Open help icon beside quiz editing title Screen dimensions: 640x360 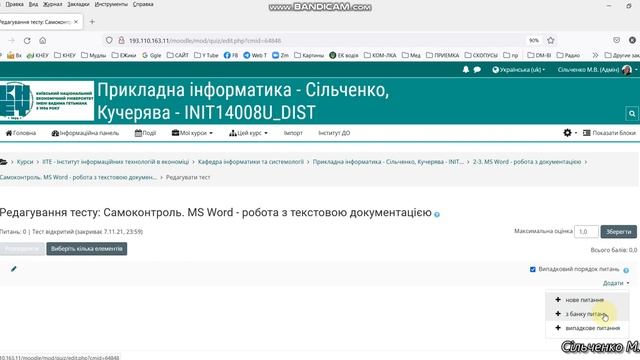coord(437,215)
